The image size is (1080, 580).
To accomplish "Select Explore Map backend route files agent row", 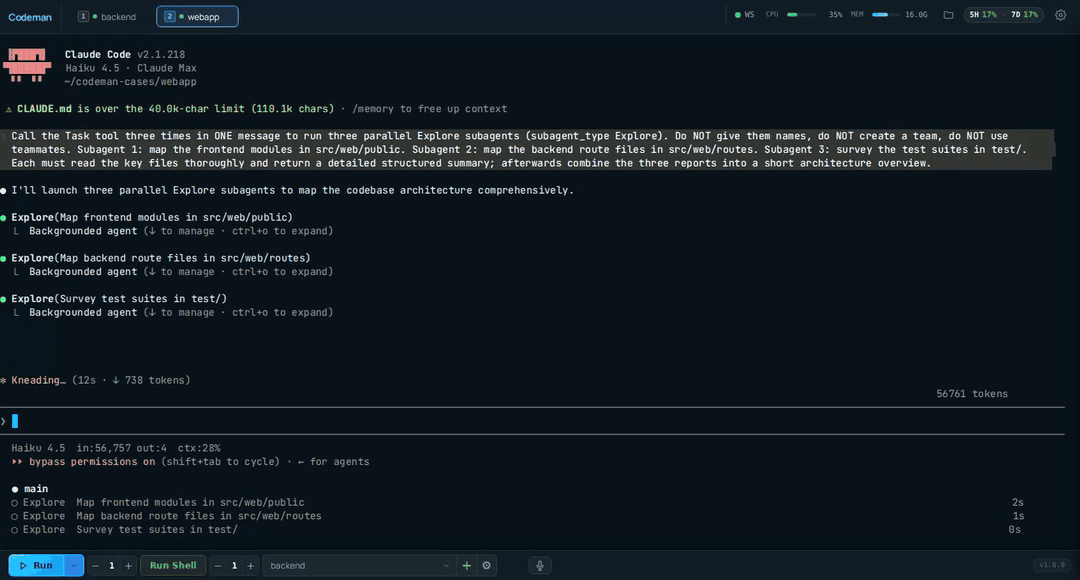I will [517, 516].
